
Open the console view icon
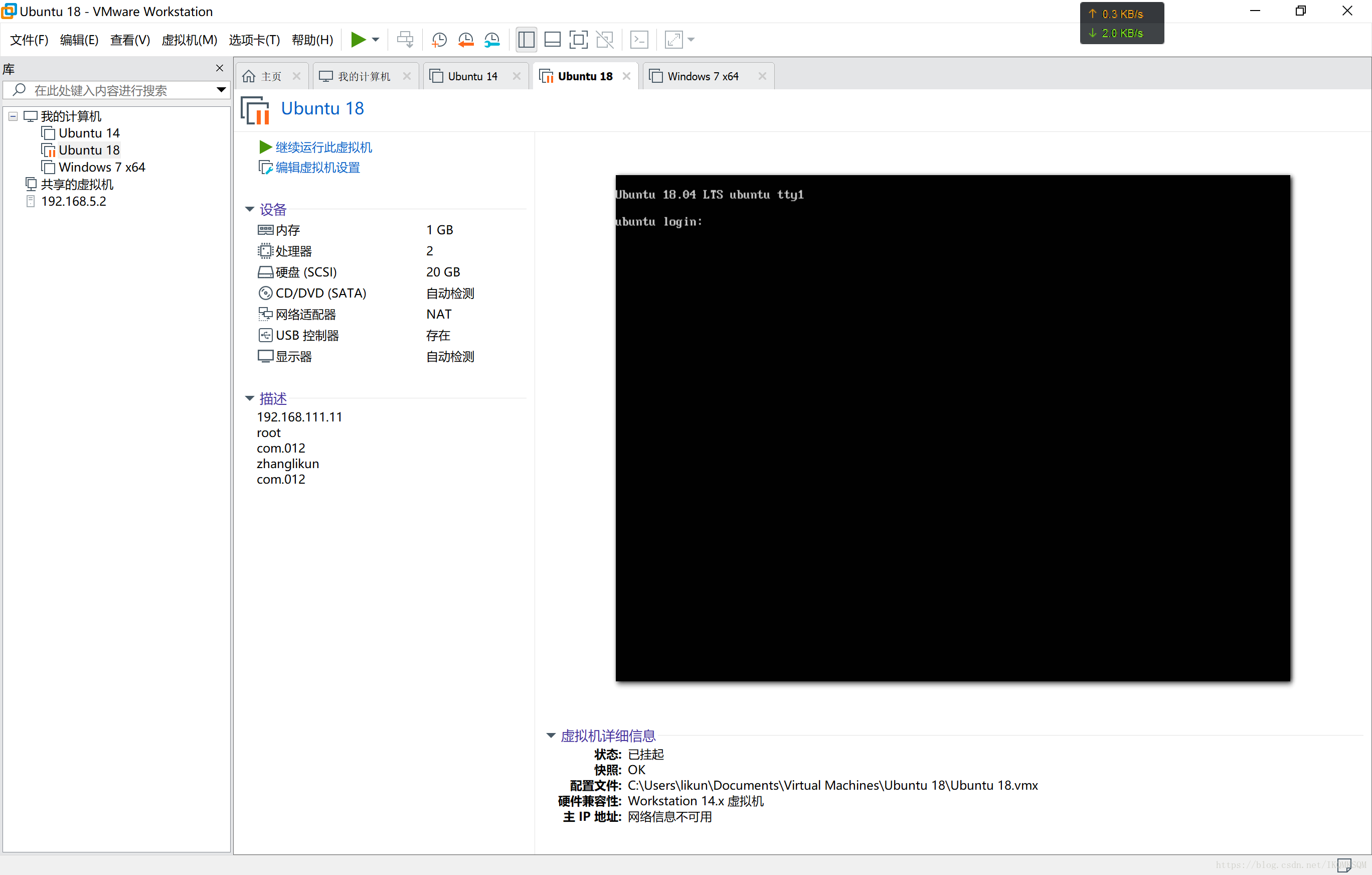click(639, 40)
